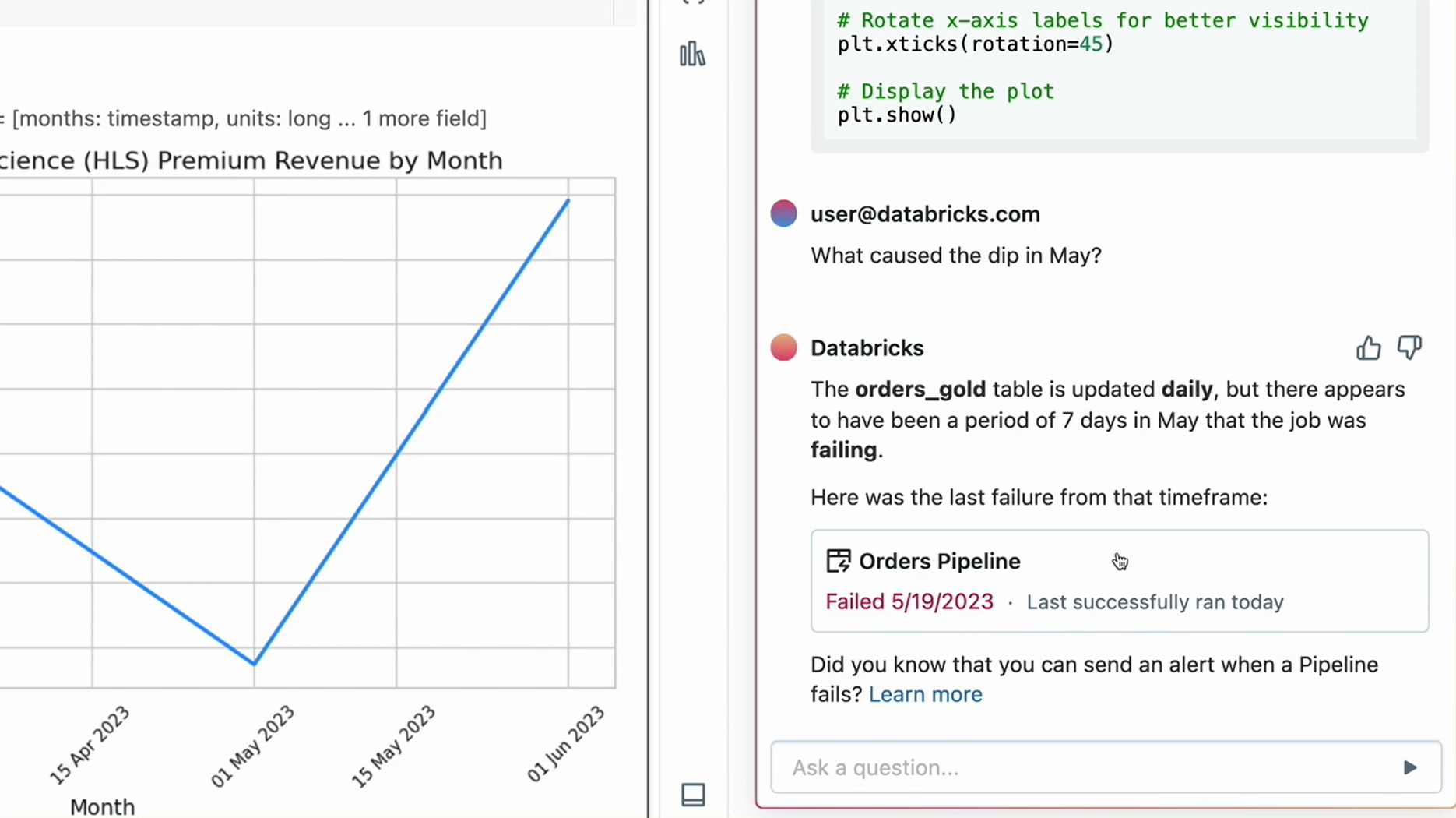The height and width of the screenshot is (818, 1456).
Task: Click the 15 May 2023 axis label
Action: pos(393,746)
